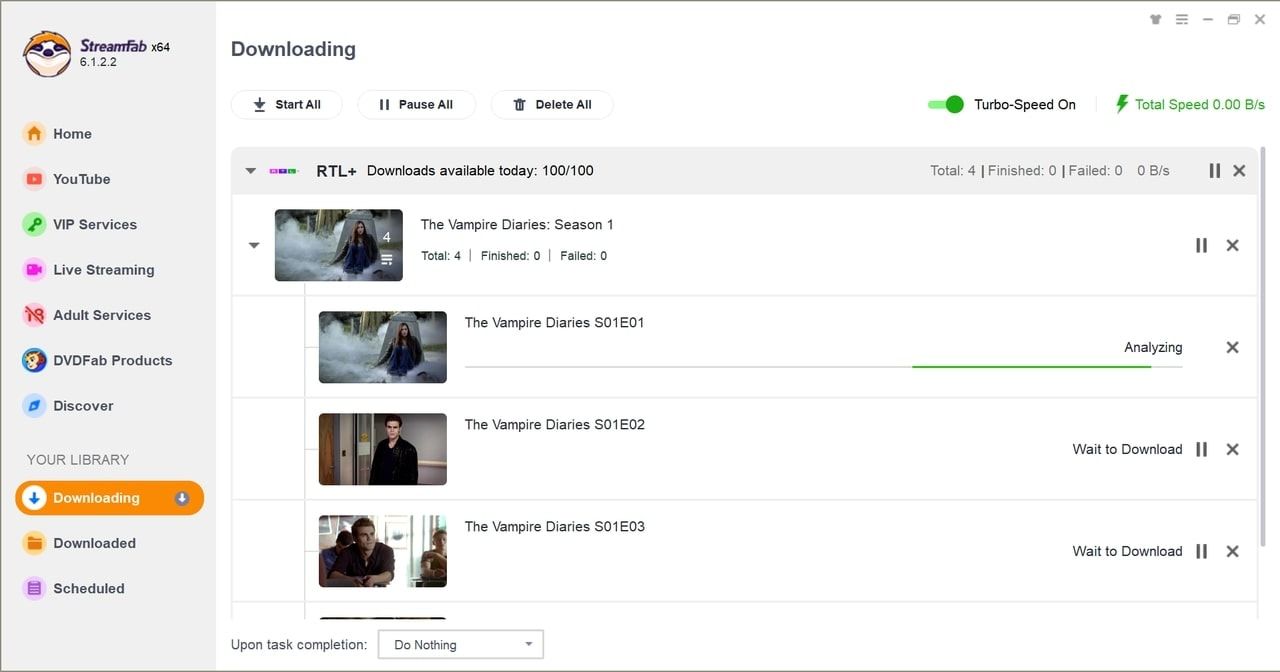Click the 'YOUR LIBRARY' section label

click(78, 460)
